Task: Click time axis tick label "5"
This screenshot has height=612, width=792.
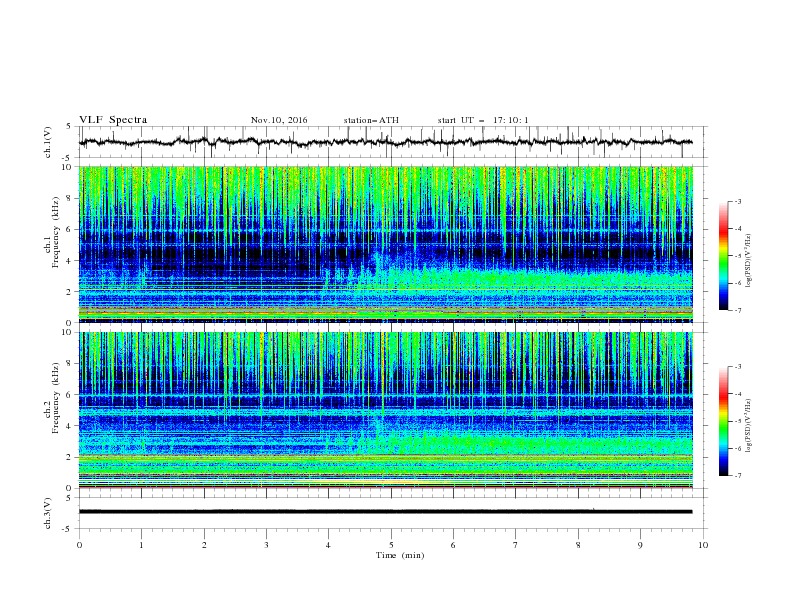Action: click(x=391, y=545)
